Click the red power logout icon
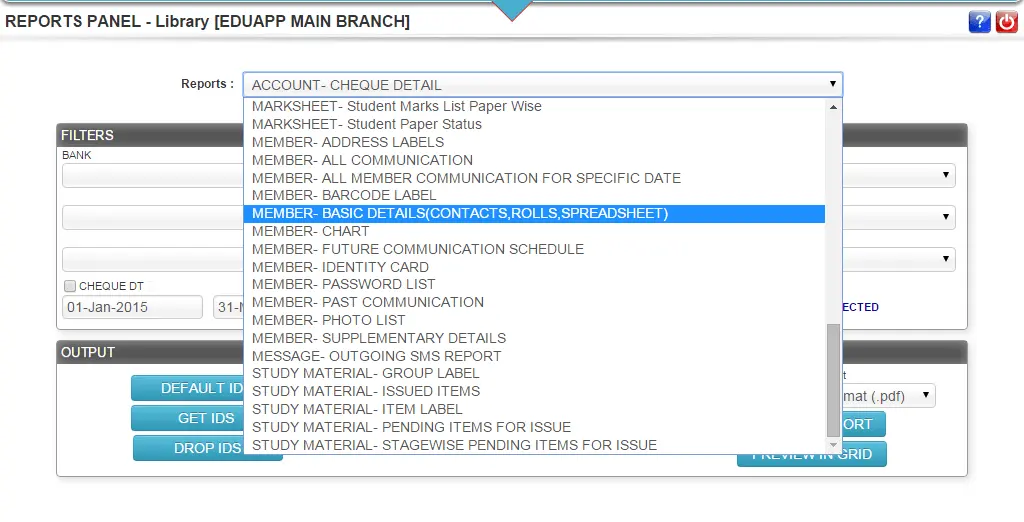The height and width of the screenshot is (522, 1024). [x=1006, y=22]
